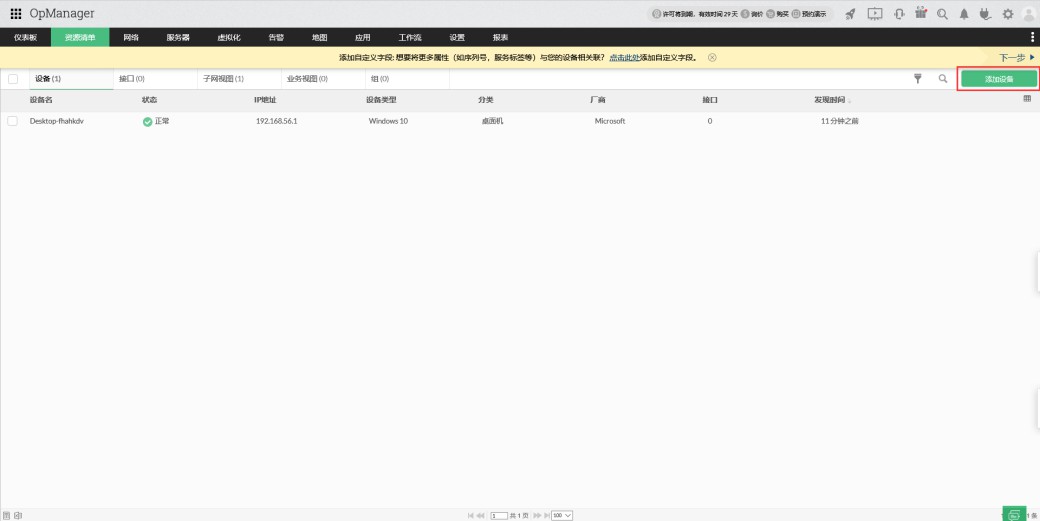Open the 报表 reports menu
1040x521 pixels.
[x=500, y=37]
